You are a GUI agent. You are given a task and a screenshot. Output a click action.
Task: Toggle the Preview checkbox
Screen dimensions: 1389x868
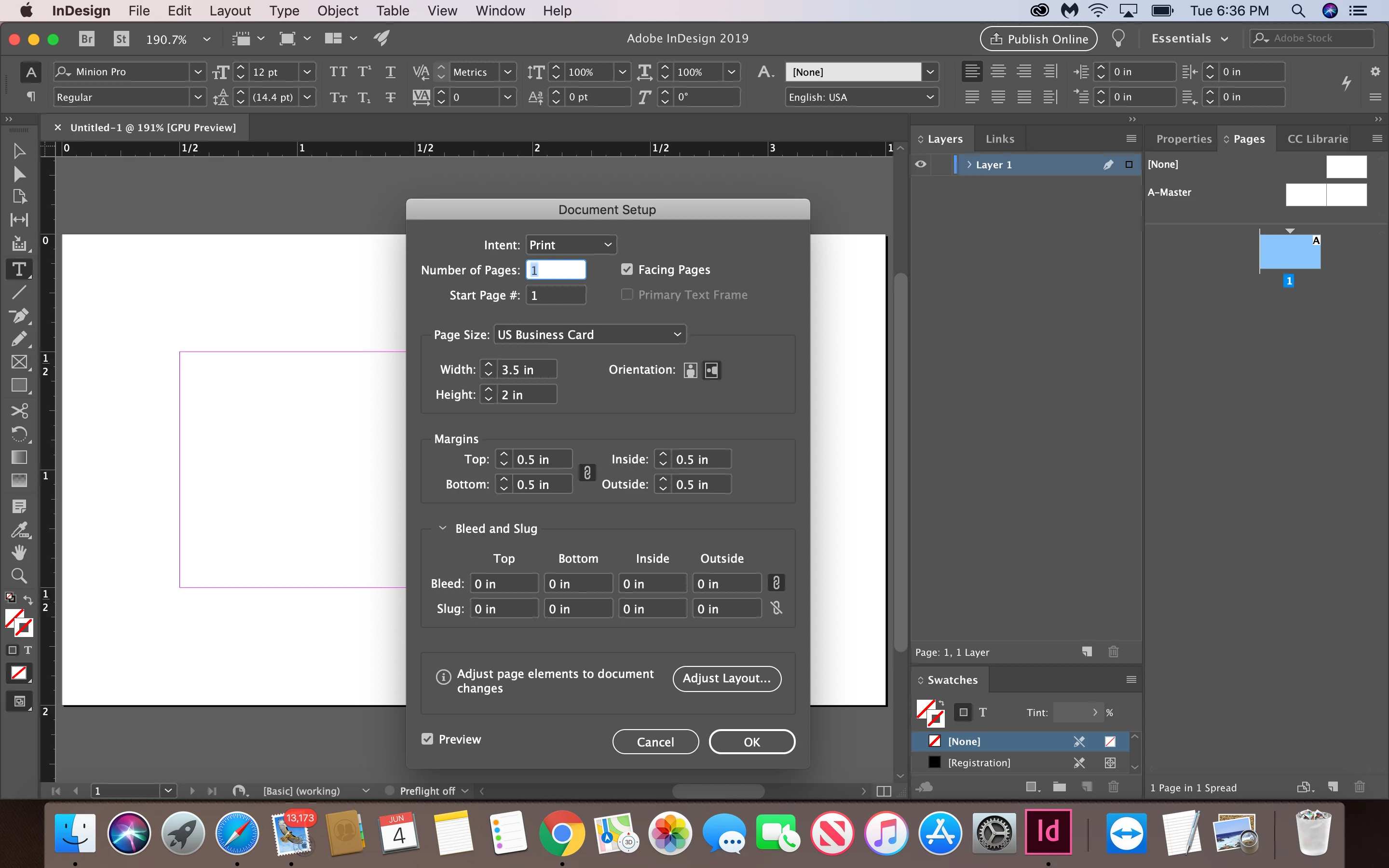427,739
